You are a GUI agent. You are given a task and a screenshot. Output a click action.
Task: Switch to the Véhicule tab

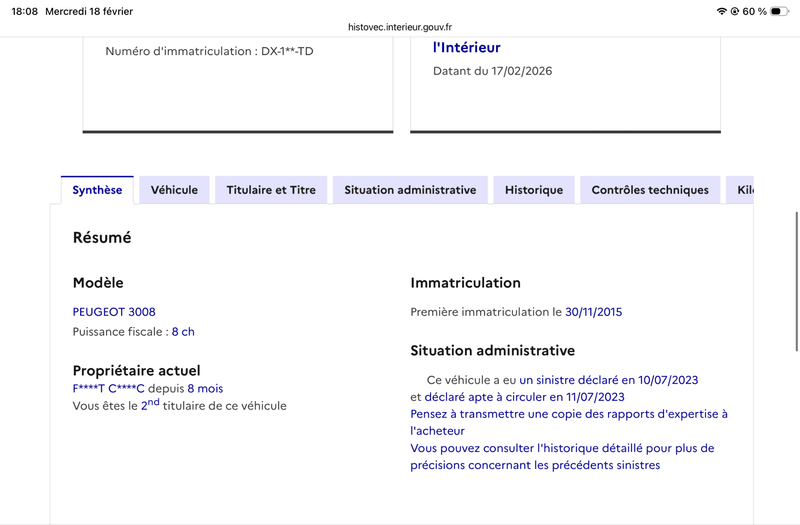point(174,190)
